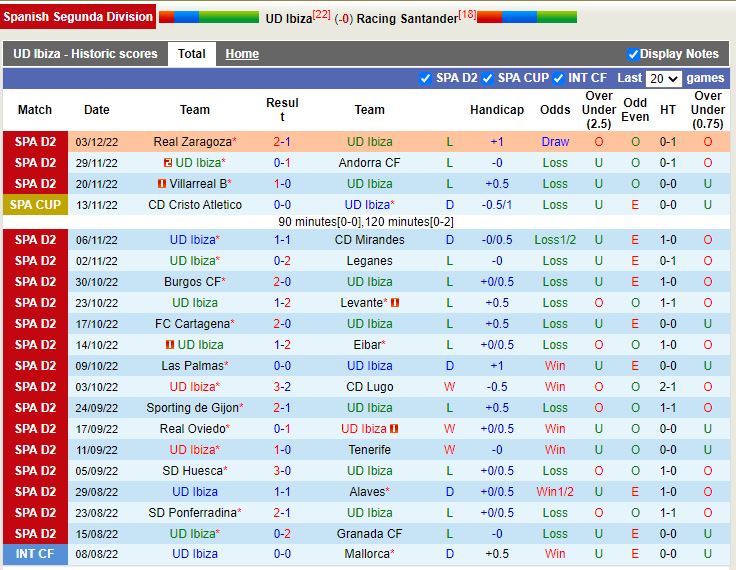This screenshot has width=736, height=570.
Task: Uncheck the SPA CUP filter checkbox
Action: point(488,78)
